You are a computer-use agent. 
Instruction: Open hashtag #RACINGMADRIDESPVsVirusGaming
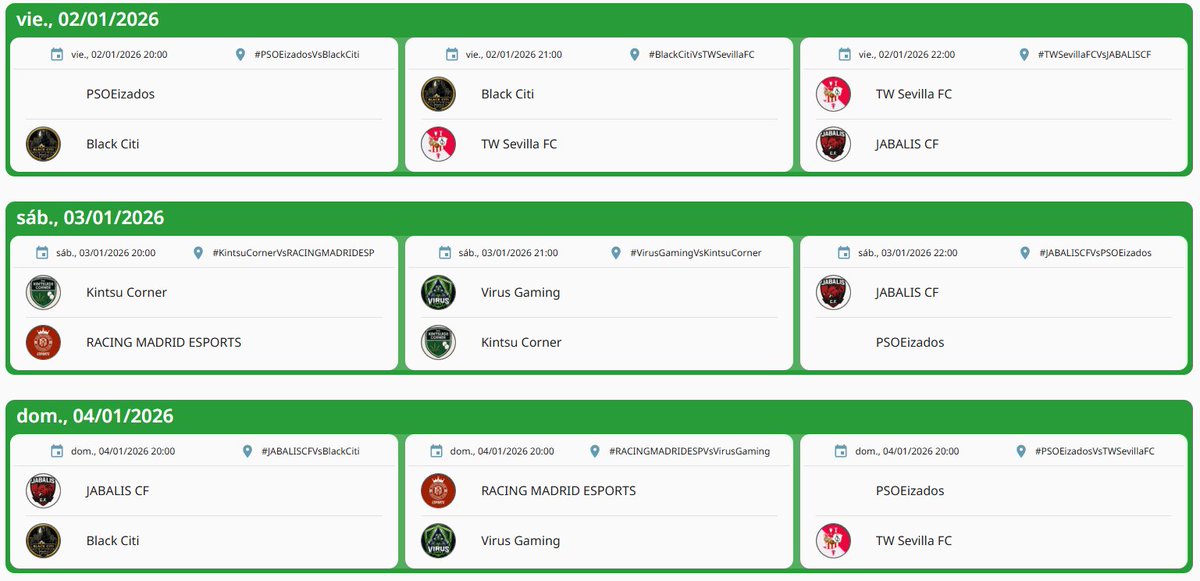tap(689, 452)
